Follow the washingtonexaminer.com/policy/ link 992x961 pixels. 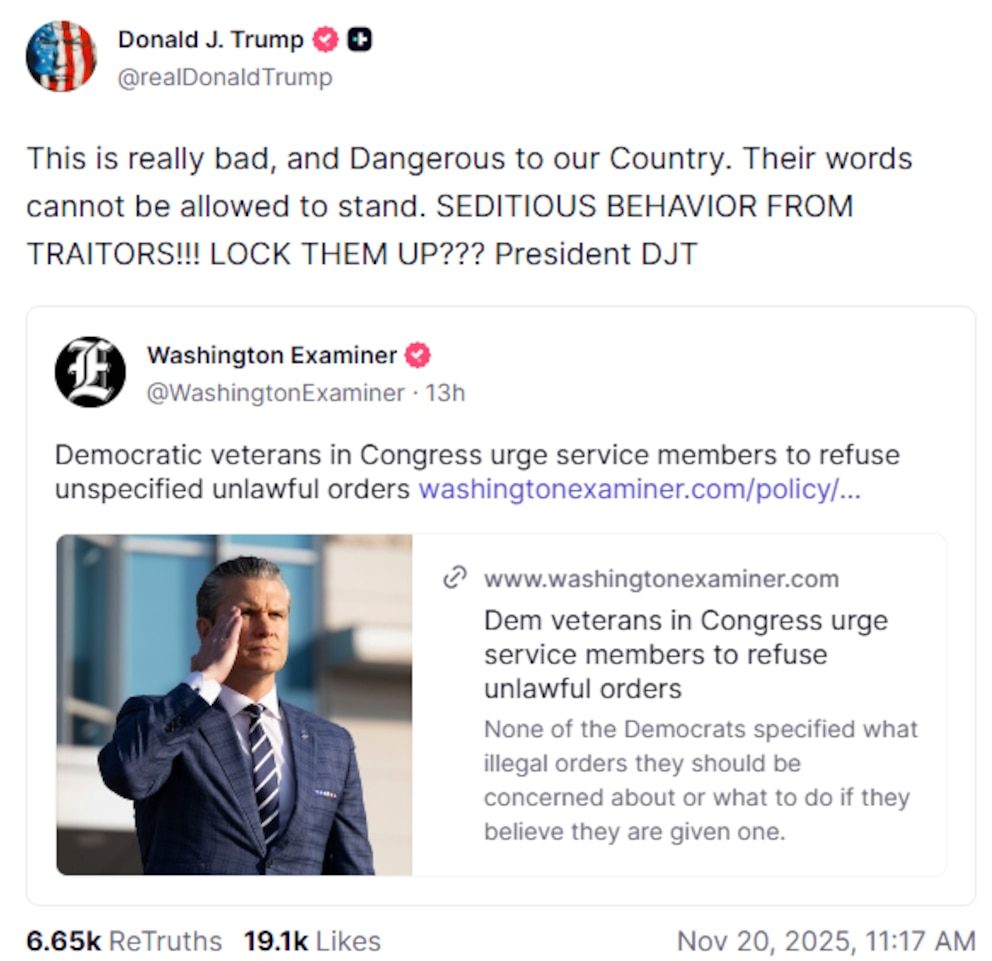point(638,489)
